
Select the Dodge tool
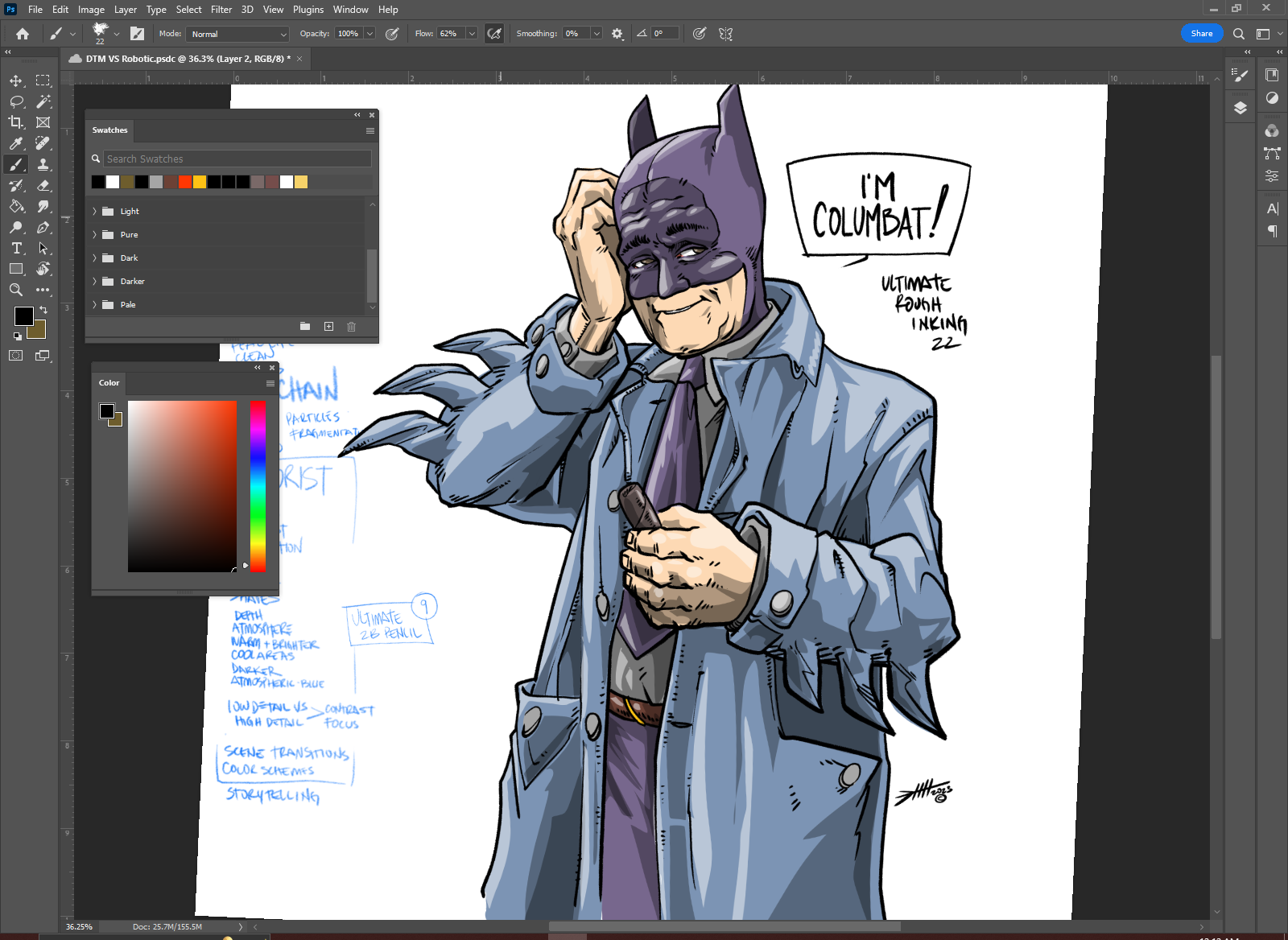click(x=16, y=227)
